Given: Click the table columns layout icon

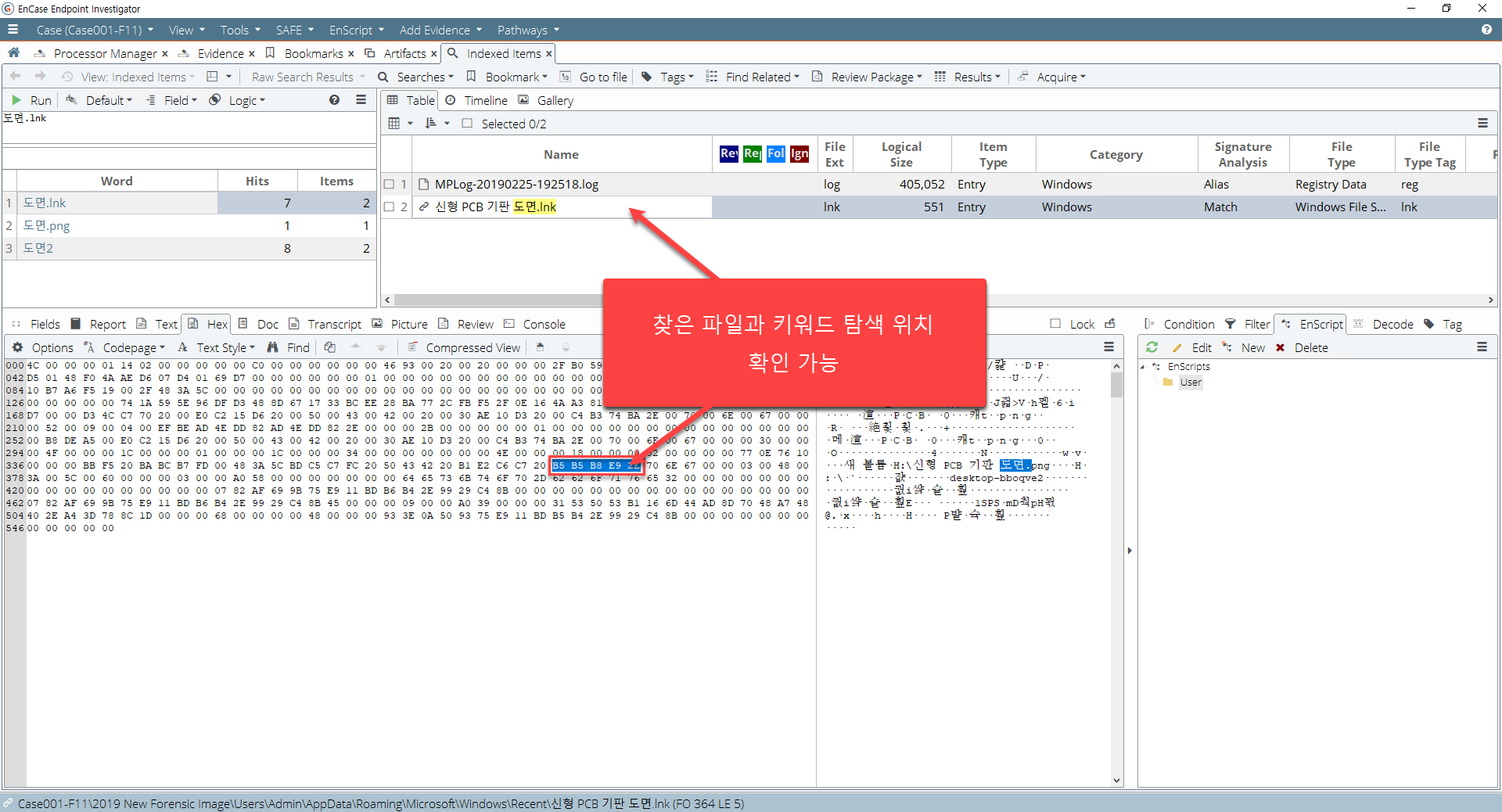Looking at the screenshot, I should tap(394, 124).
